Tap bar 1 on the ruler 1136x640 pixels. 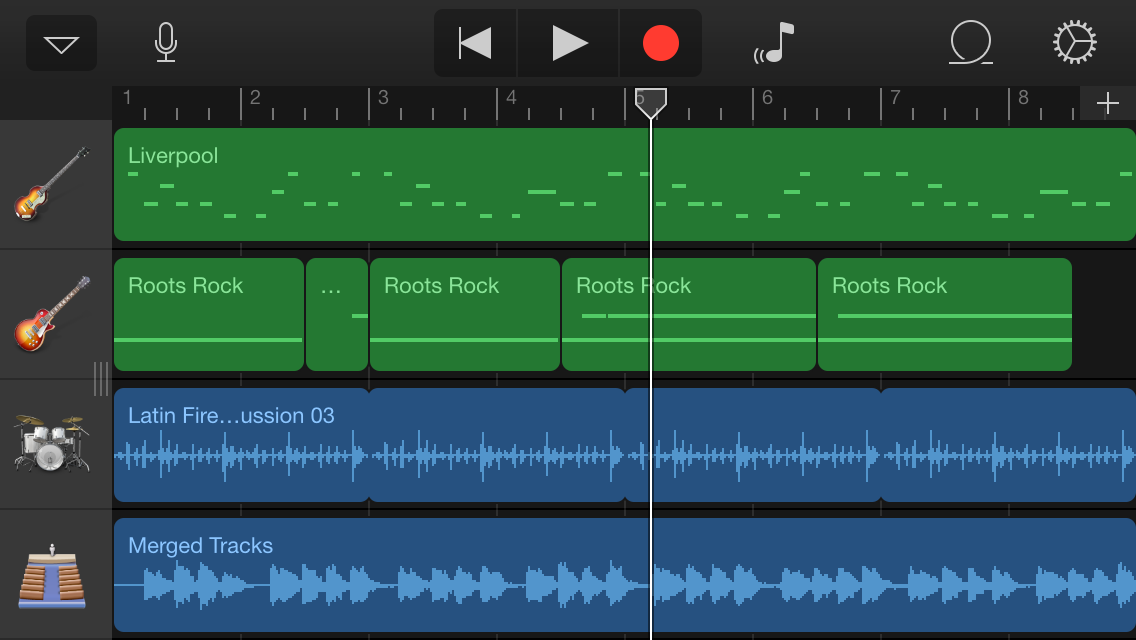tap(128, 97)
